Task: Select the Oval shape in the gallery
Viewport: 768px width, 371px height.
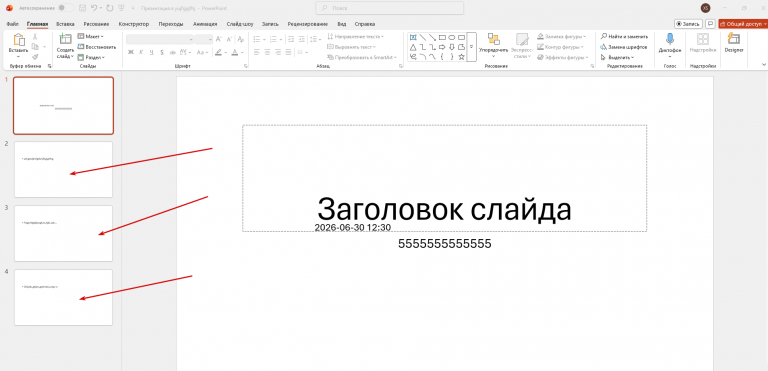Action: (x=452, y=37)
